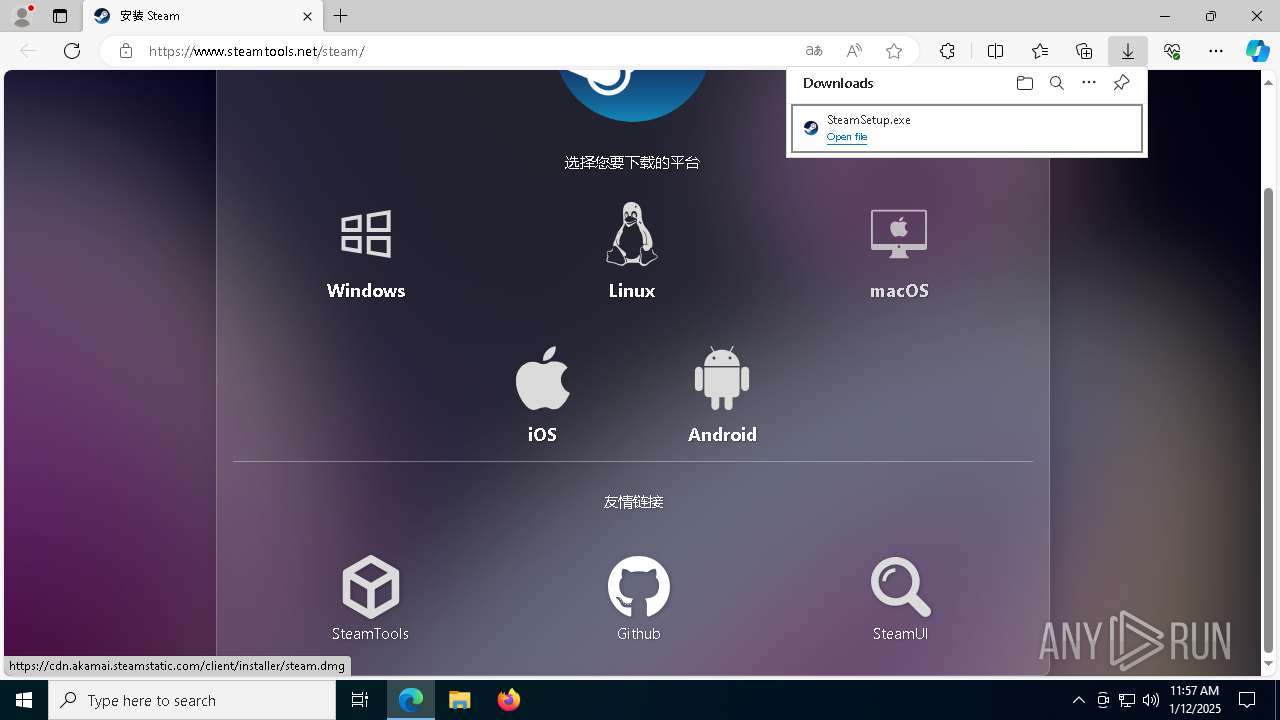This screenshot has height=720, width=1280.
Task: Add this page to favorites star
Action: pos(894,51)
